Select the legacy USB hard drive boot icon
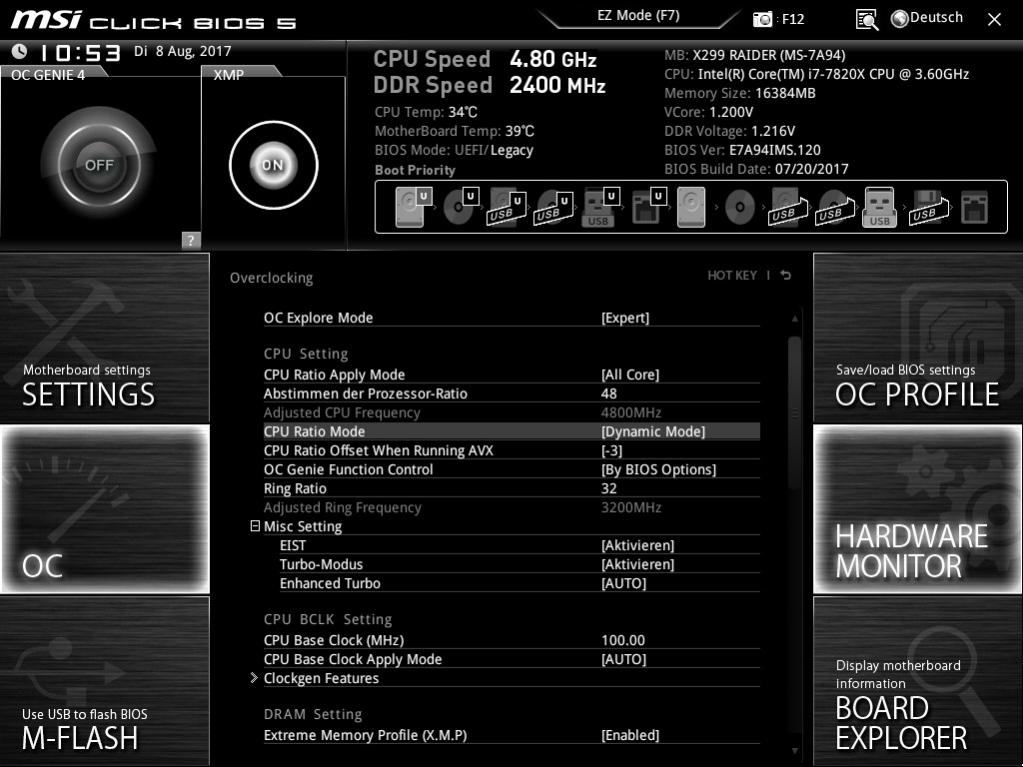This screenshot has height=767, width=1023. coord(787,207)
